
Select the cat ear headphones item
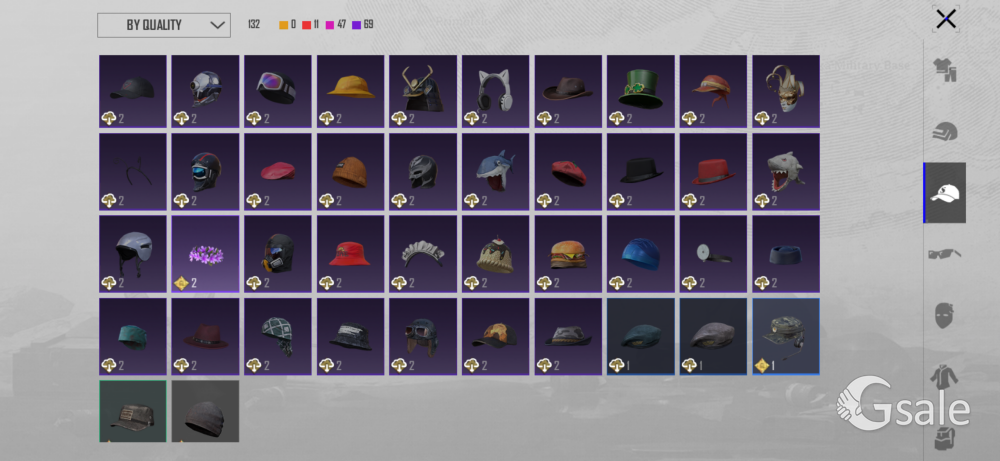click(496, 91)
